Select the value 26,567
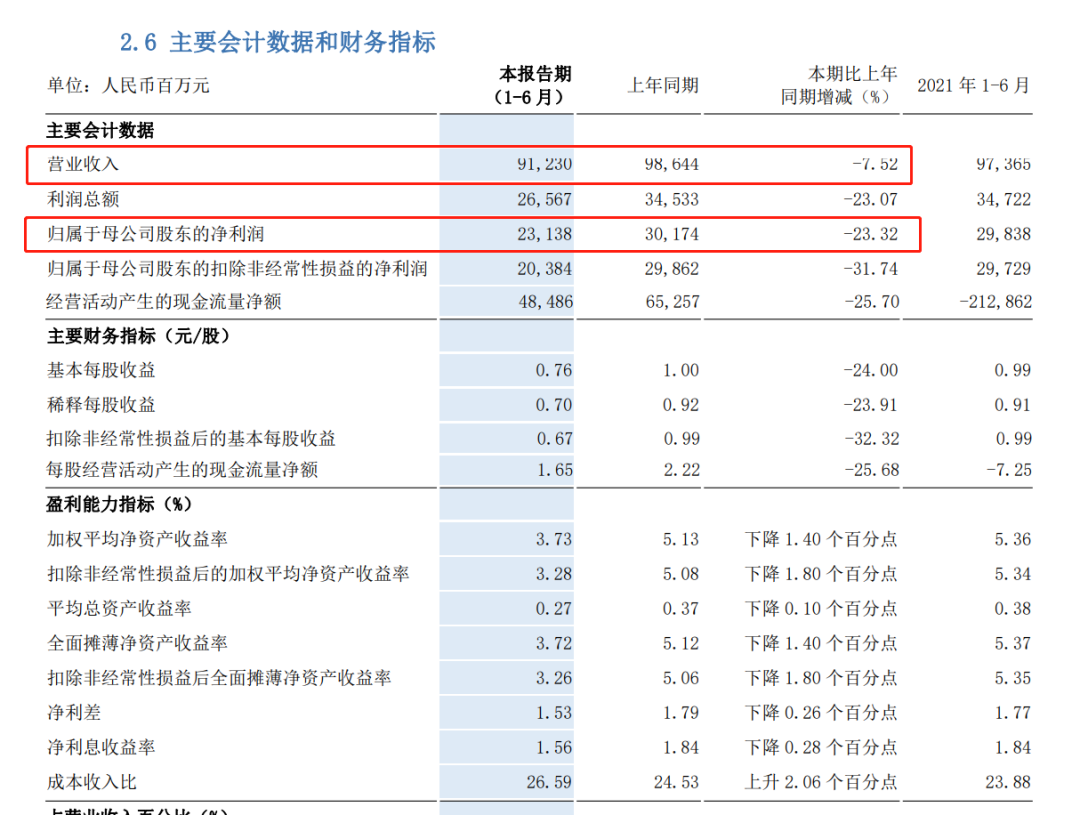1080x815 pixels. [x=545, y=200]
